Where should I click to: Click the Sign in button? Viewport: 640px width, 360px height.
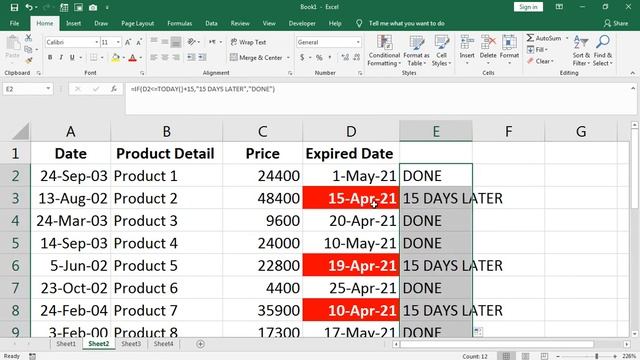point(528,7)
